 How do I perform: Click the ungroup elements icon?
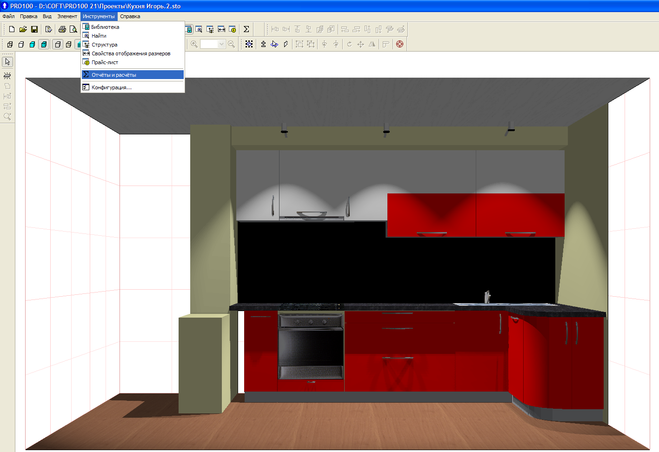311,44
